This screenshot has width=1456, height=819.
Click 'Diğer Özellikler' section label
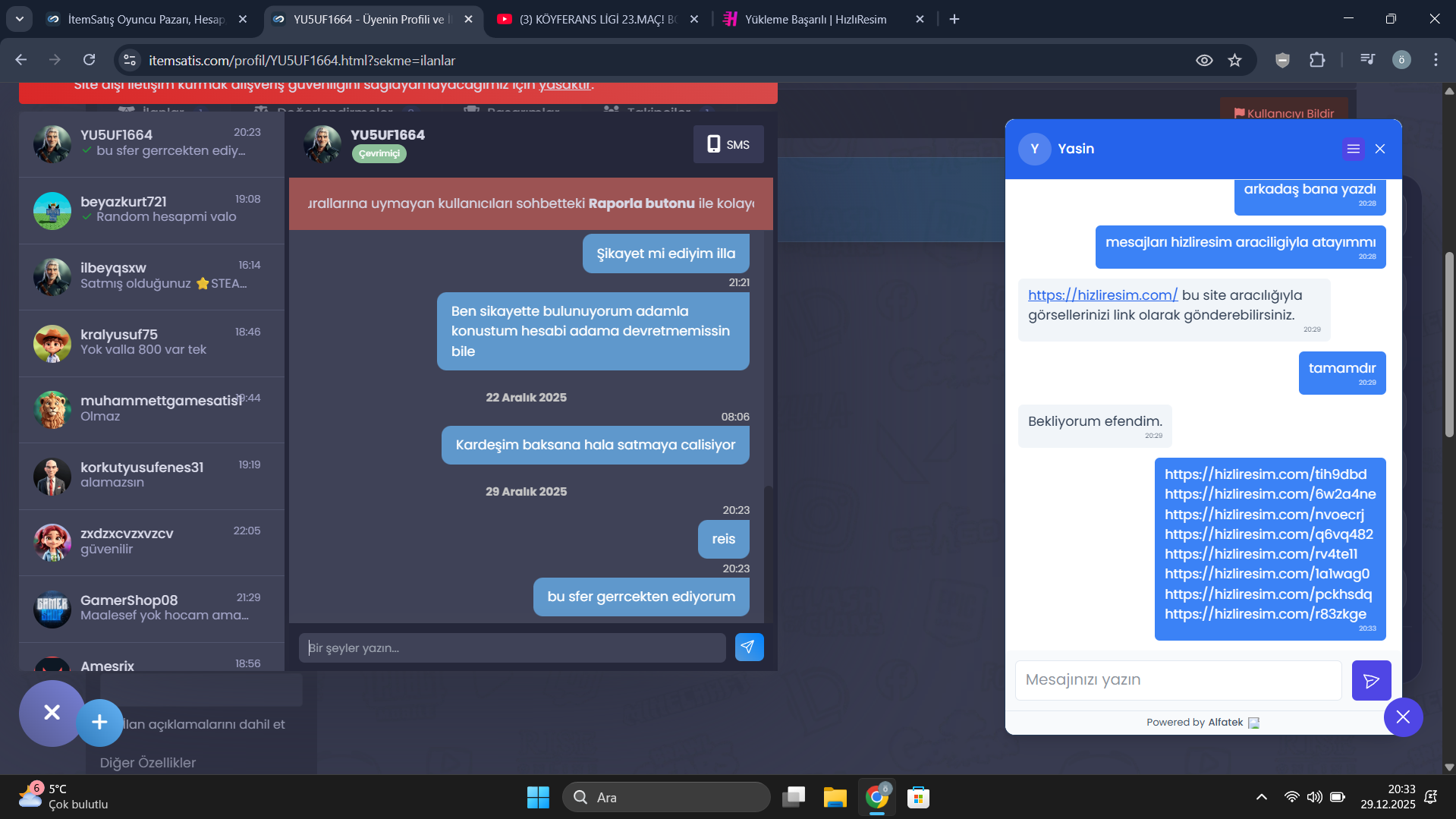click(x=148, y=763)
